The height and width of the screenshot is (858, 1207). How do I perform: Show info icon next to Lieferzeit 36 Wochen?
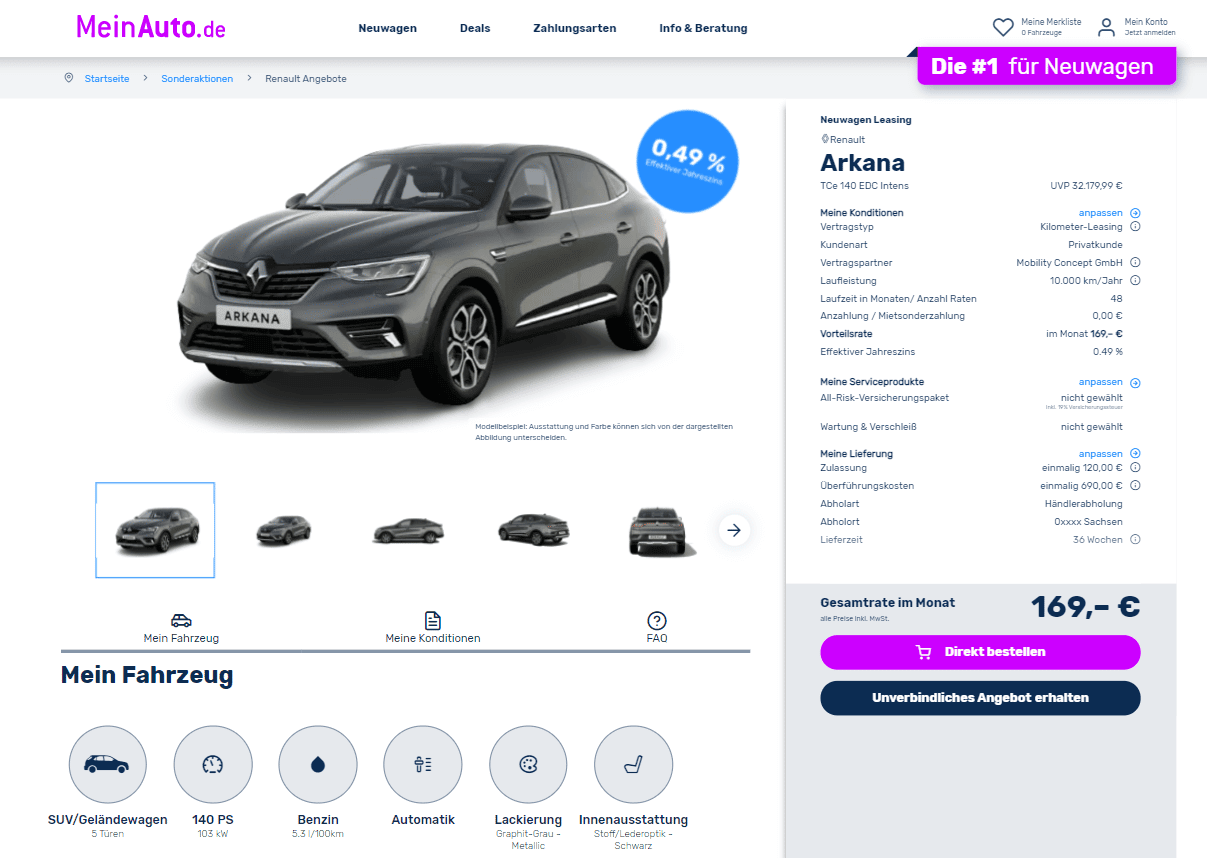[1135, 540]
